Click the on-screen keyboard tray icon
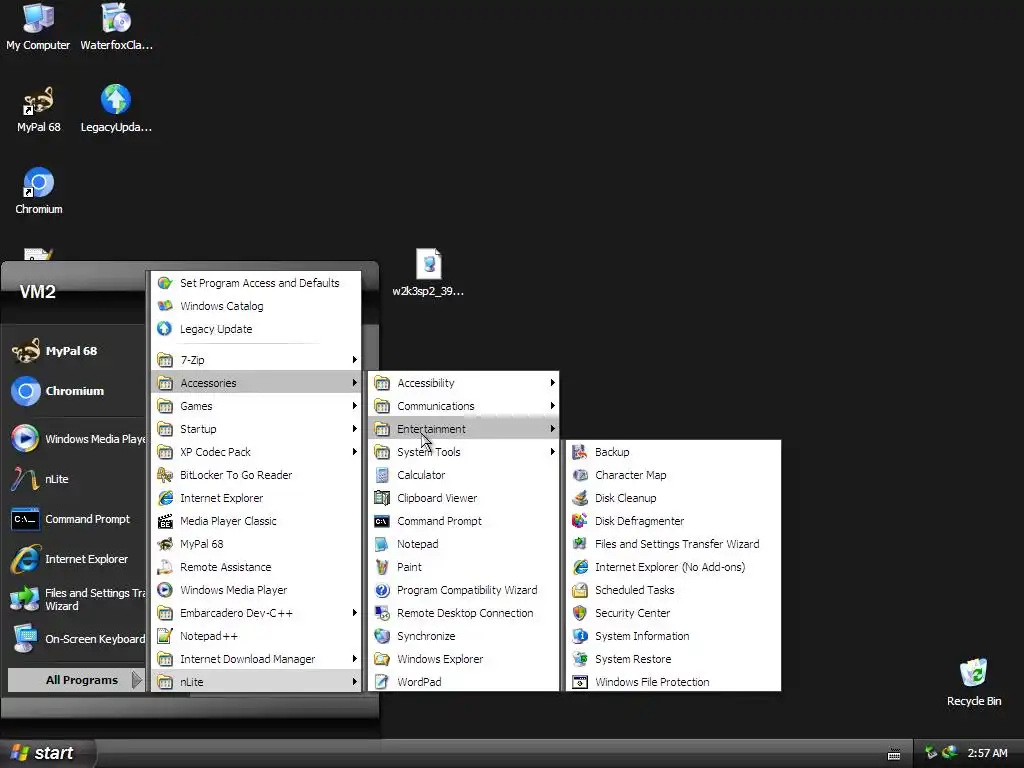This screenshot has width=1024, height=768. (894, 754)
